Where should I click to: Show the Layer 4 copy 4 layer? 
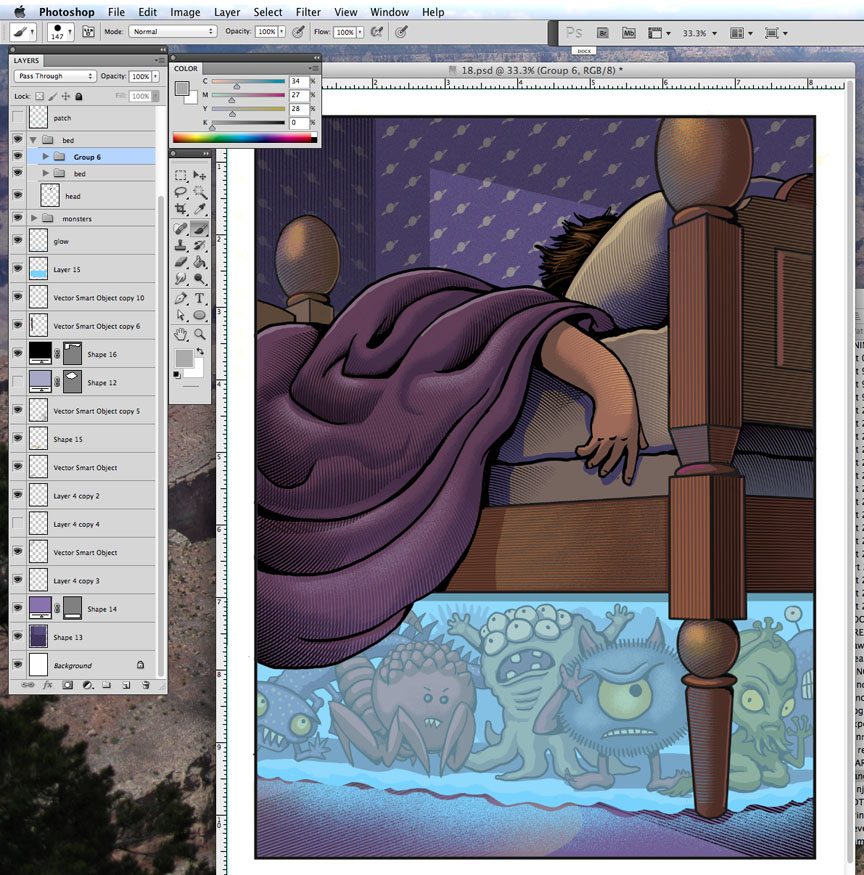click(x=18, y=523)
